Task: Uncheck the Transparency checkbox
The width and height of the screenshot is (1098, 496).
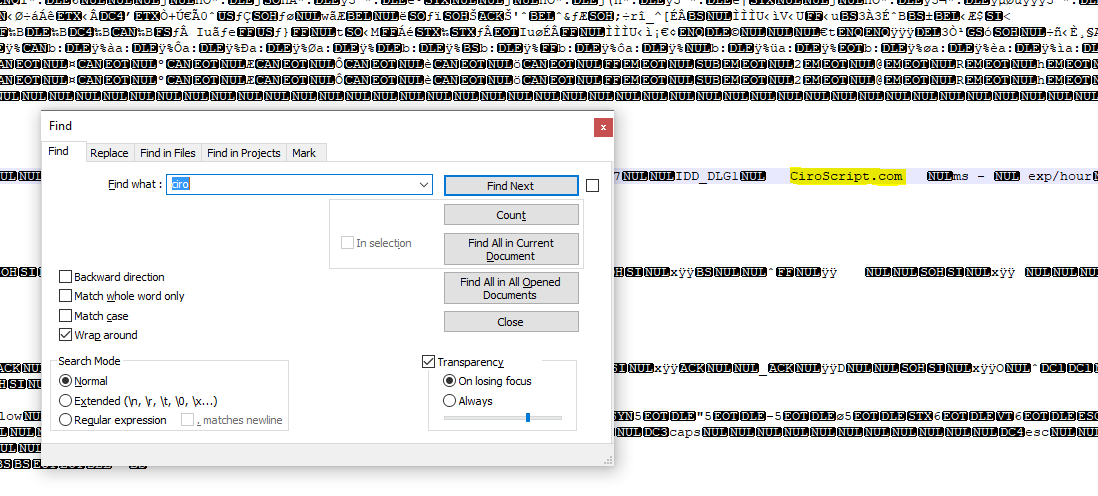Action: click(x=428, y=362)
